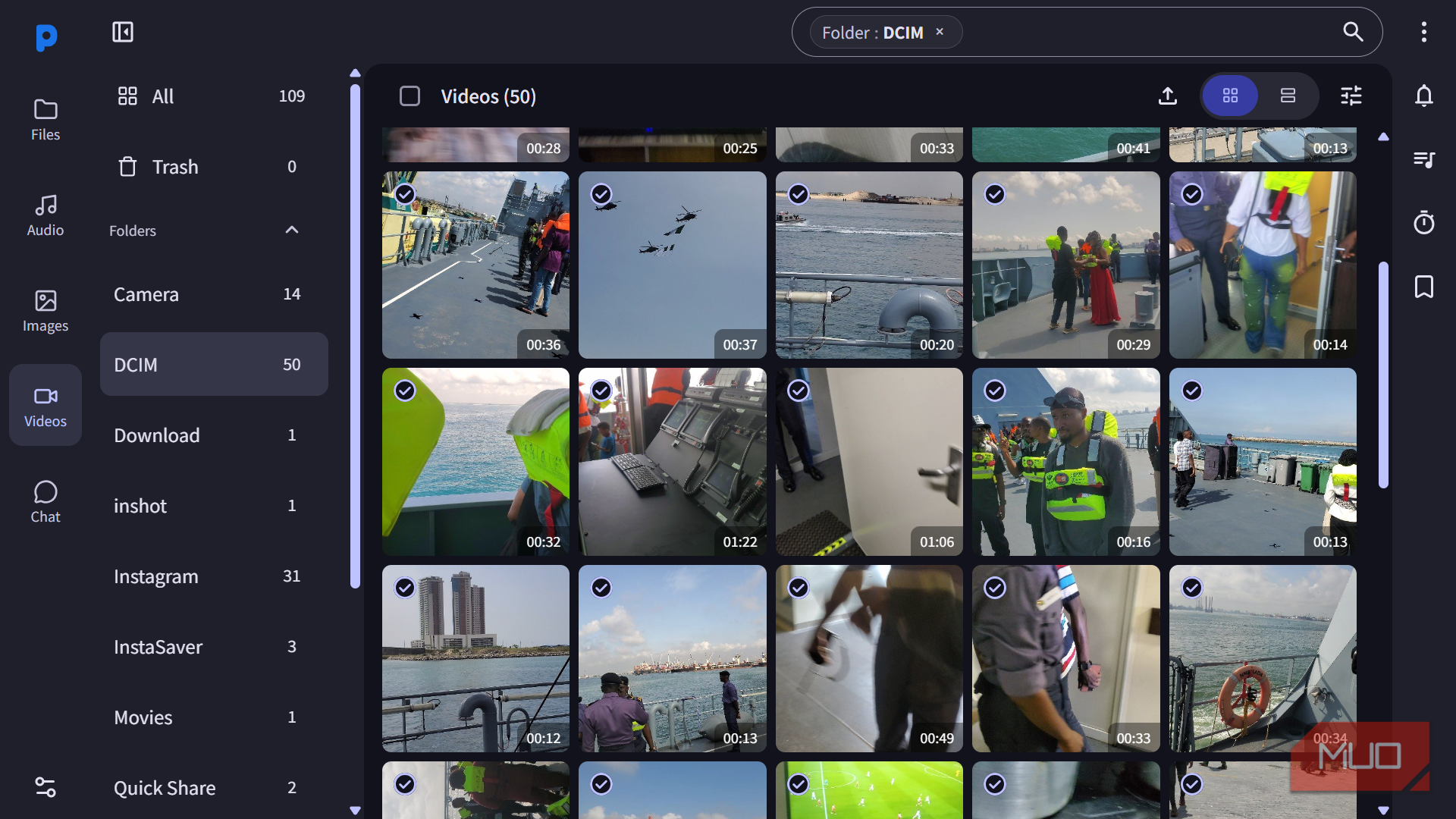Deselect the 01:06 video checkbox

tap(799, 391)
